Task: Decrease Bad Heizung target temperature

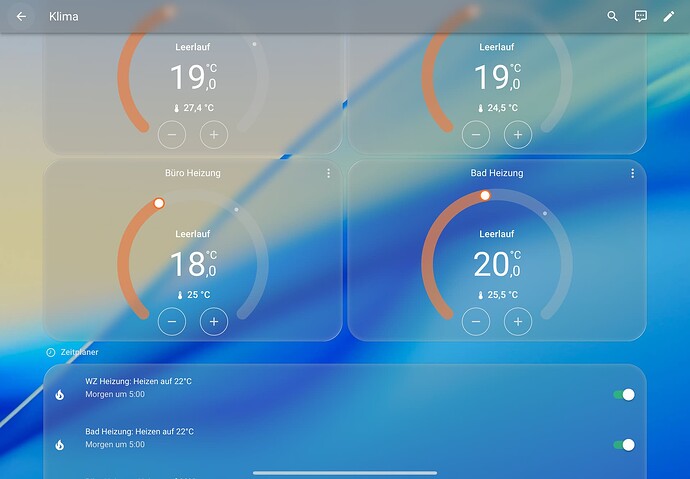Action: tap(476, 322)
